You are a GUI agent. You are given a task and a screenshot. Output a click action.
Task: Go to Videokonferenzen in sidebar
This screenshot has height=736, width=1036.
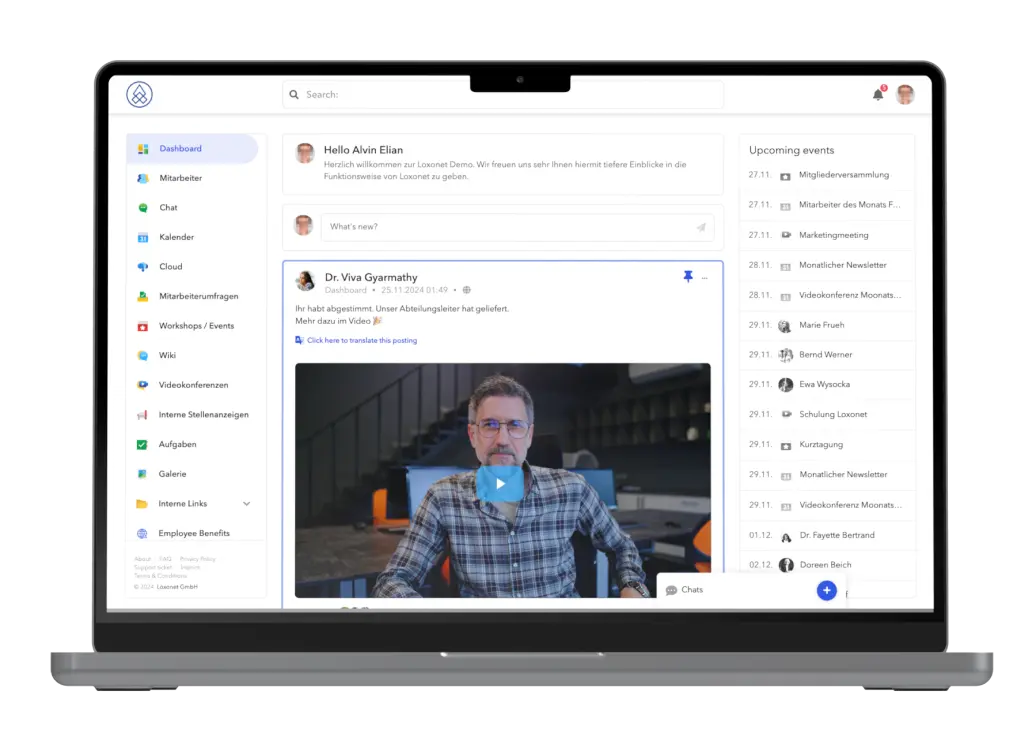[193, 385]
